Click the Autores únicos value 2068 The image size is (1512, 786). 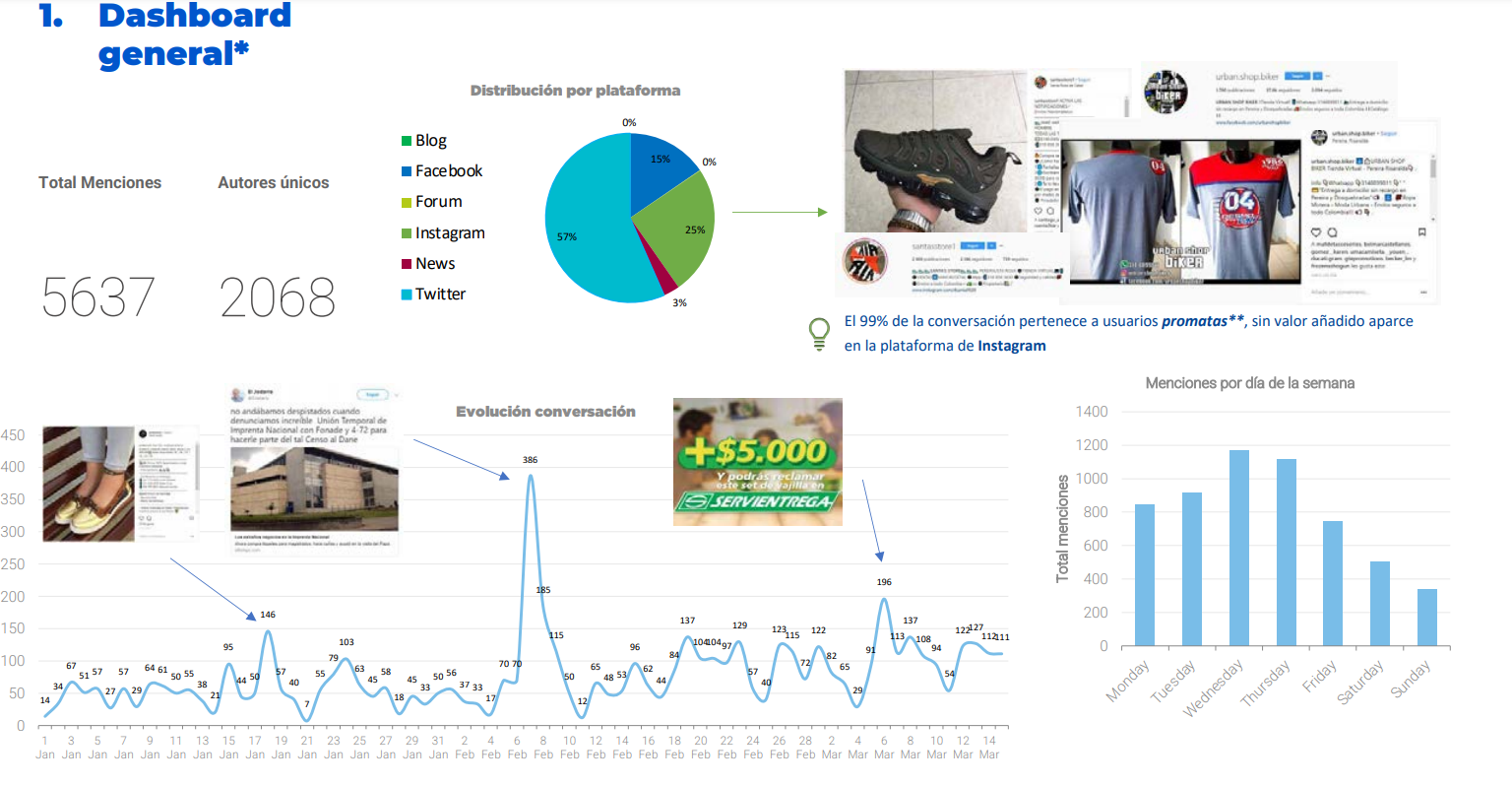[278, 297]
